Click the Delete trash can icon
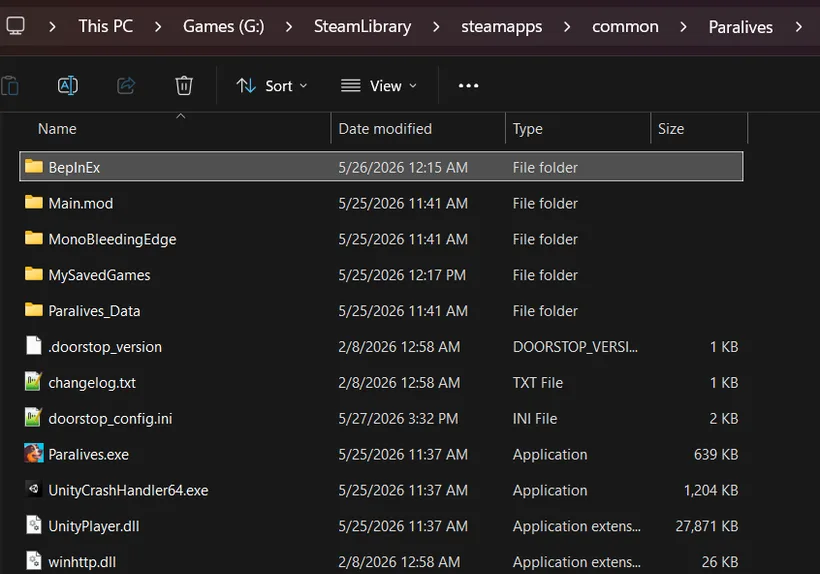Image resolution: width=820 pixels, height=574 pixels. [184, 85]
